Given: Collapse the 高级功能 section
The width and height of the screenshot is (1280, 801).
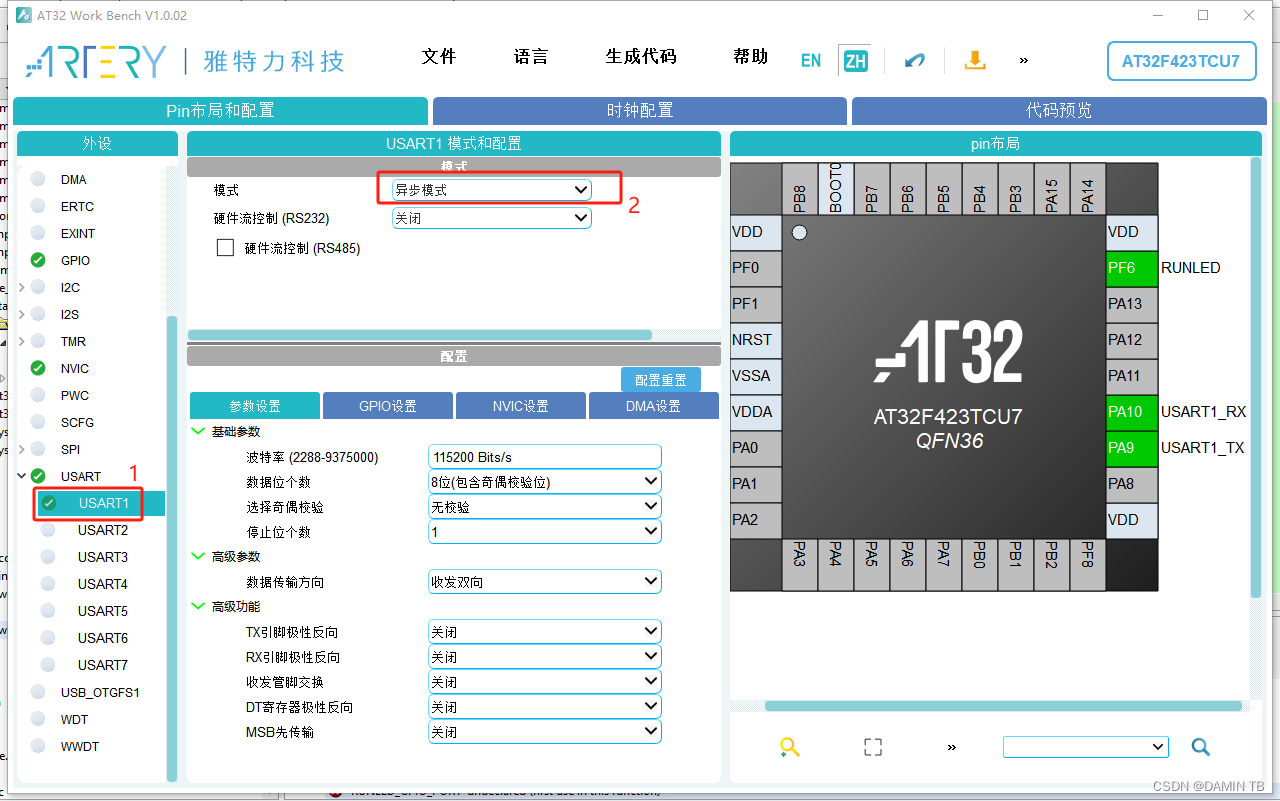Looking at the screenshot, I should coord(197,606).
